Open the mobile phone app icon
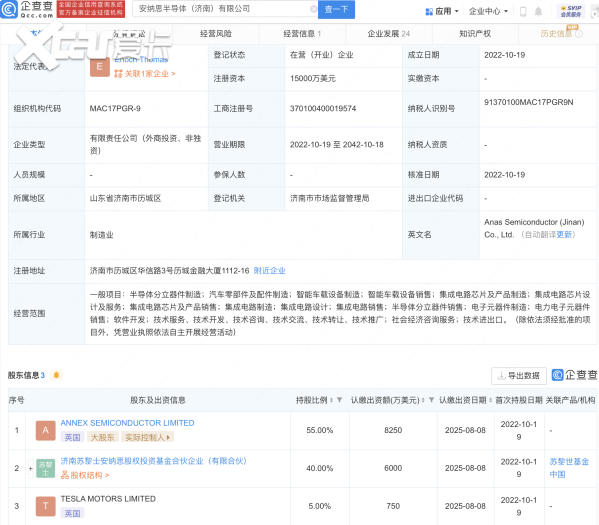Screen dimensions: 599x525 523,11
